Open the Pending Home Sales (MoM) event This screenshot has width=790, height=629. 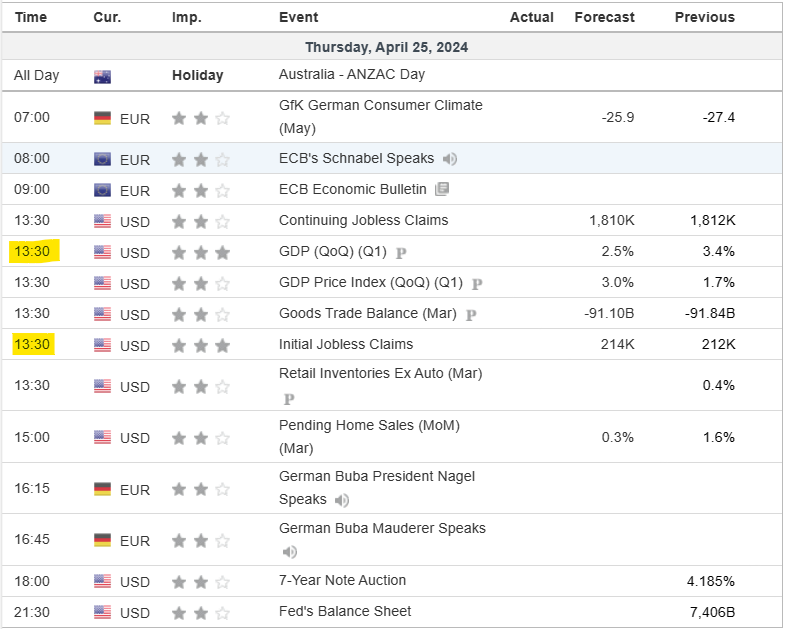point(369,426)
